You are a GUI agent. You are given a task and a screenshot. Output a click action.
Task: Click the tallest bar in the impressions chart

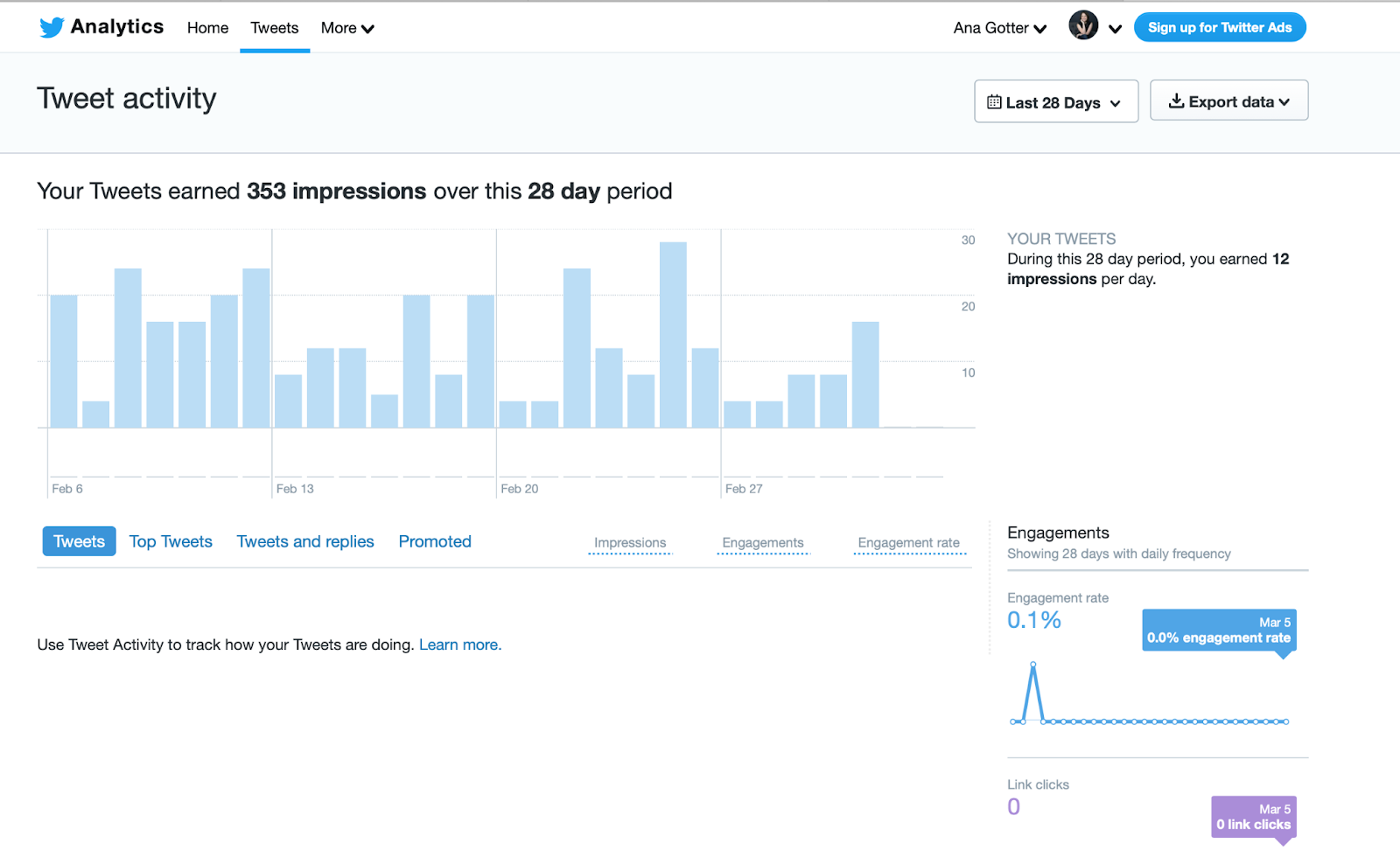click(x=673, y=332)
